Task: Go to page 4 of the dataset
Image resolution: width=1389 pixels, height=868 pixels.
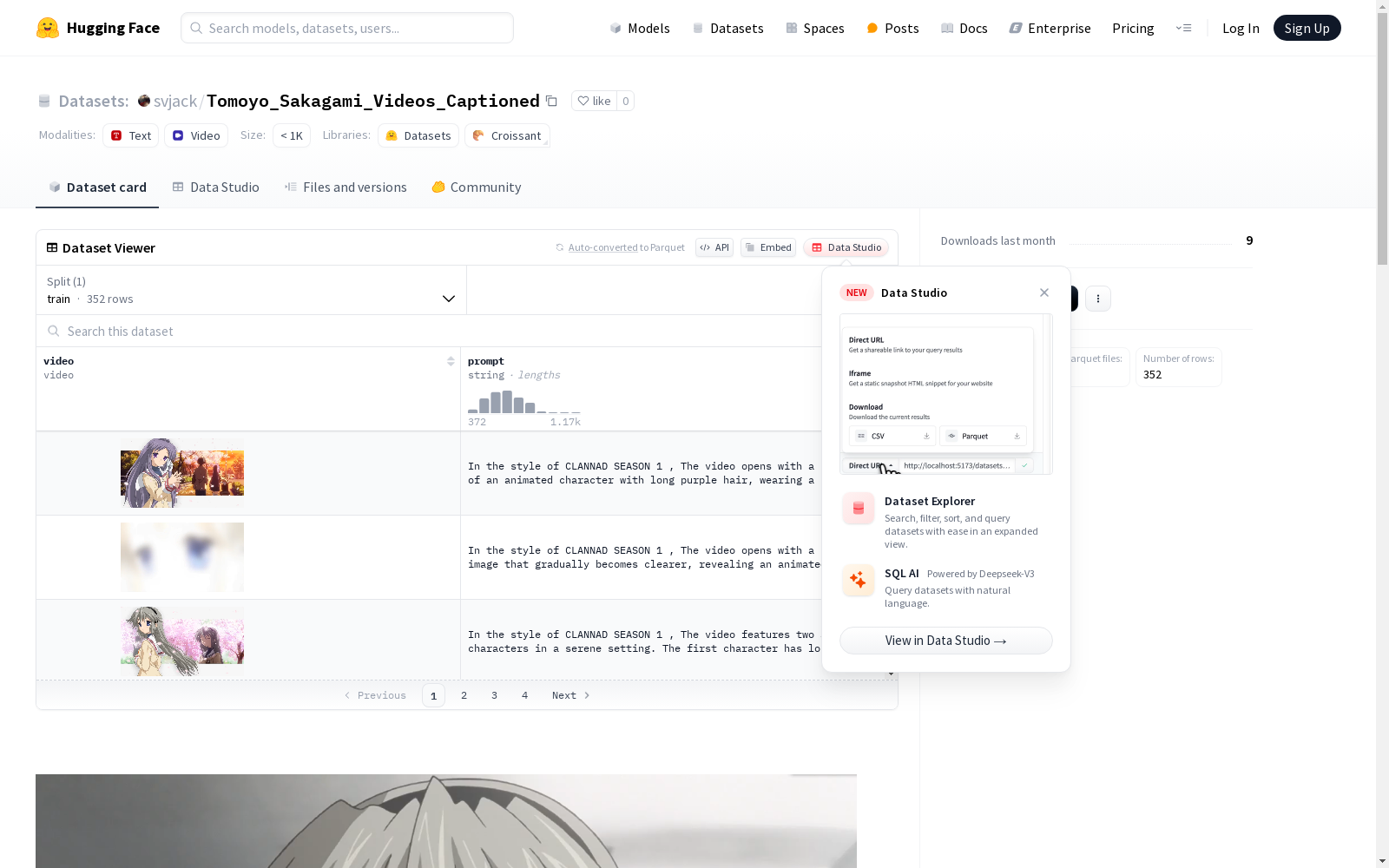Action: coord(525,695)
